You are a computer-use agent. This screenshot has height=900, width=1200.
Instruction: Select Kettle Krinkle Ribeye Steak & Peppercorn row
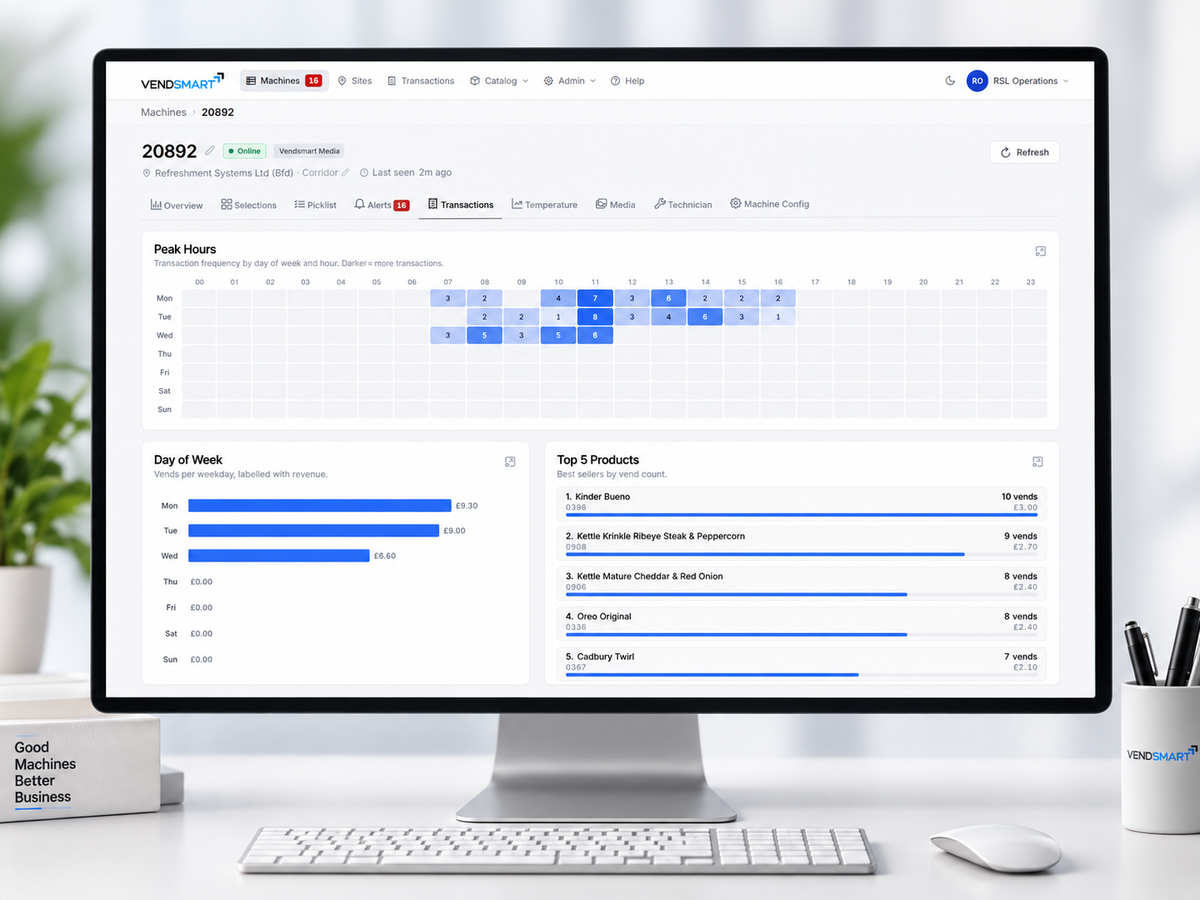(x=802, y=542)
